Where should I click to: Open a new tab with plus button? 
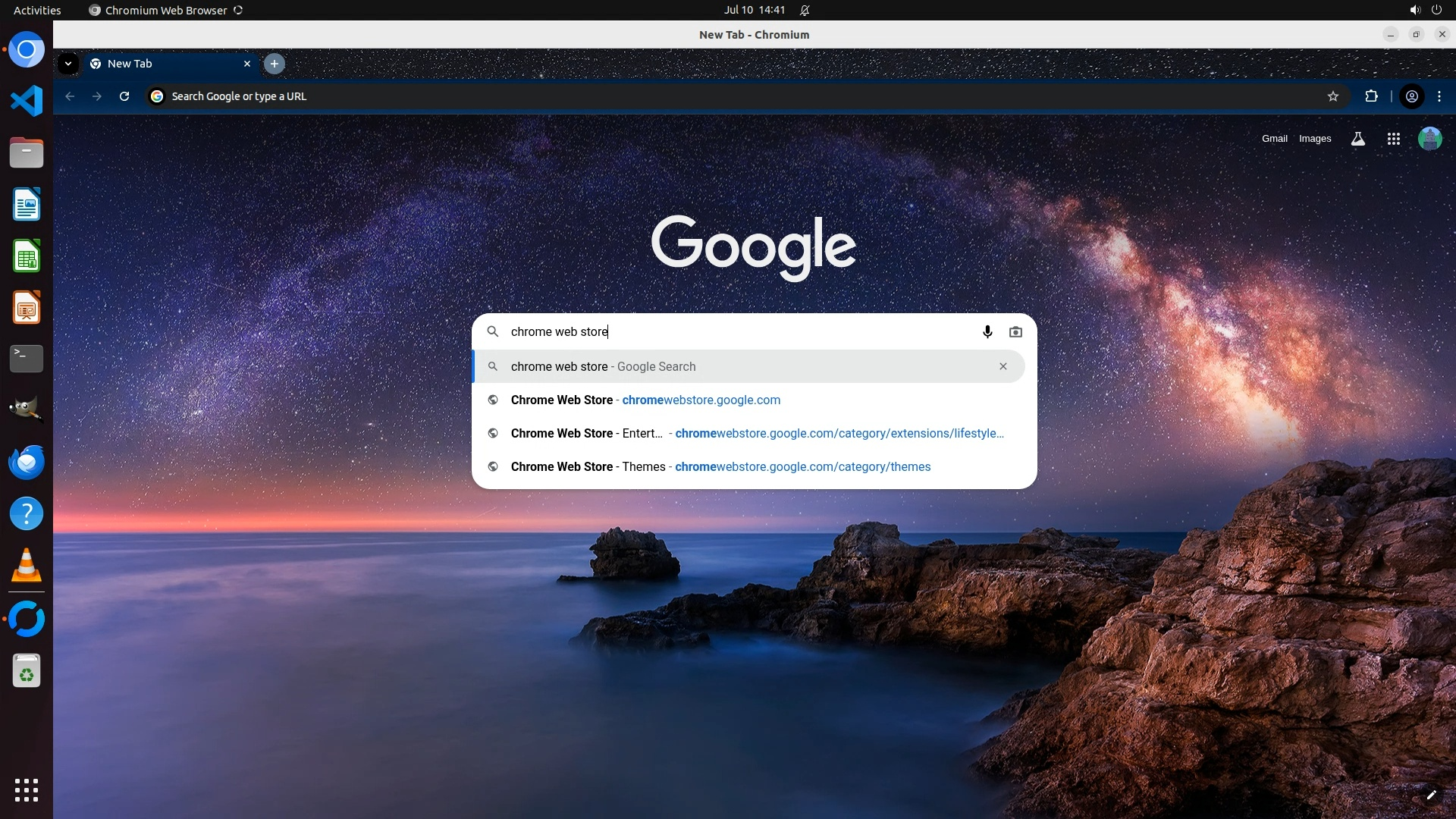pos(275,64)
